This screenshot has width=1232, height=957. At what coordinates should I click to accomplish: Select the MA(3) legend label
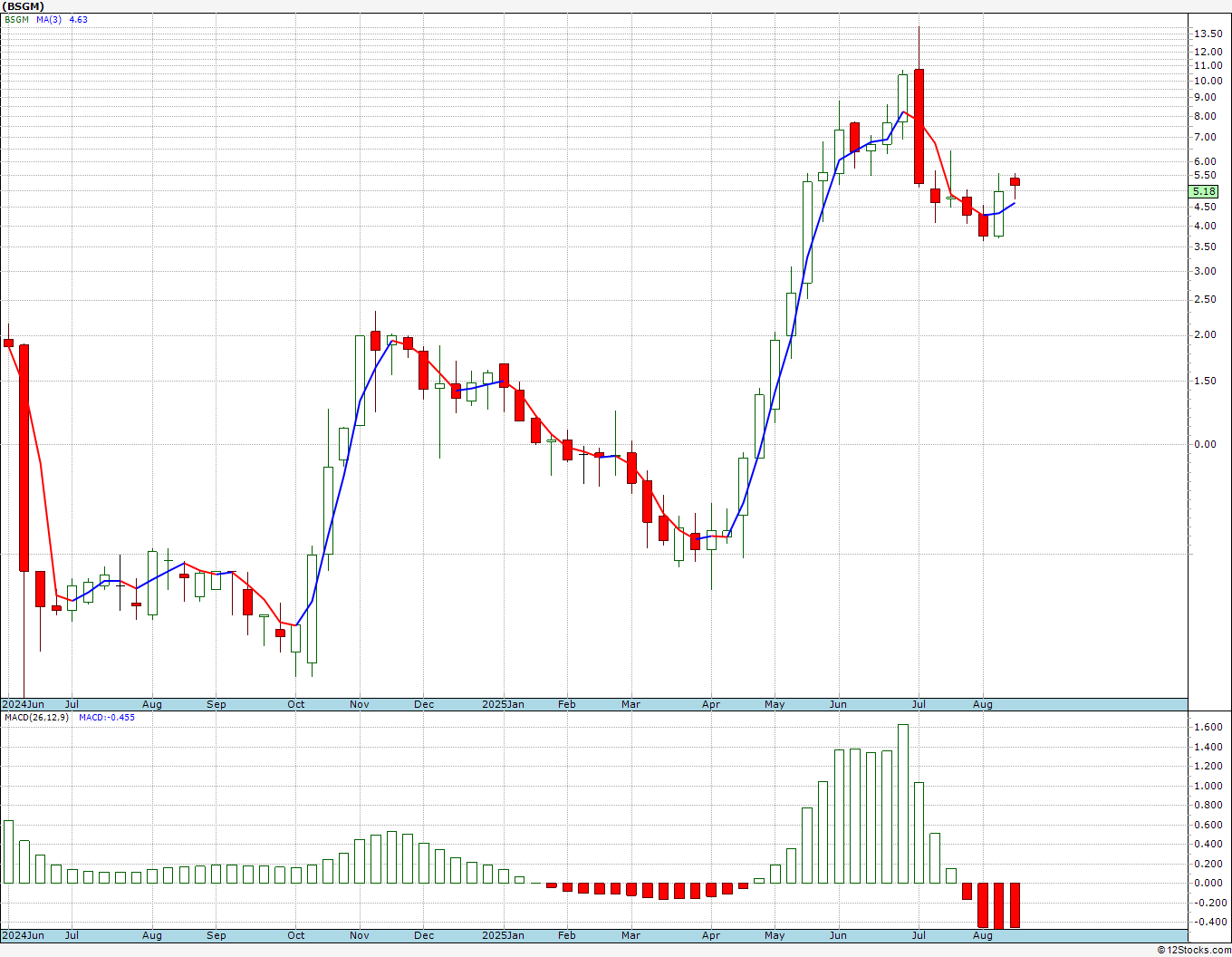click(x=49, y=20)
